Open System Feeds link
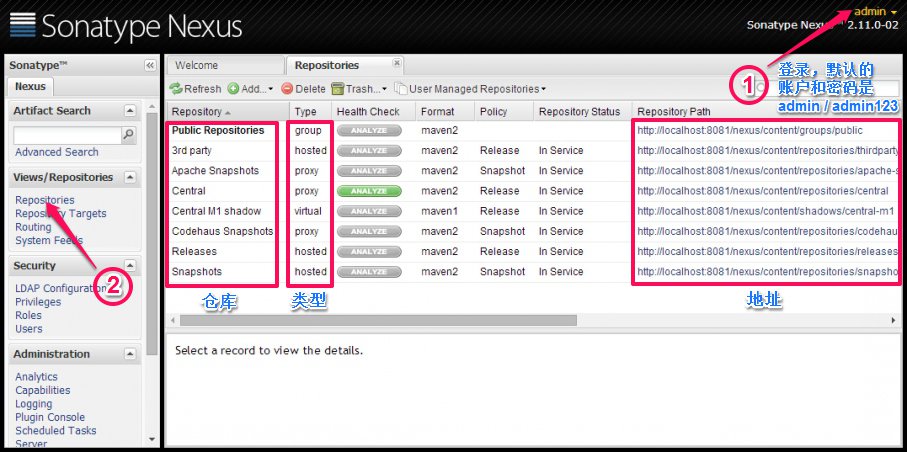This screenshot has height=452, width=907. click(49, 240)
